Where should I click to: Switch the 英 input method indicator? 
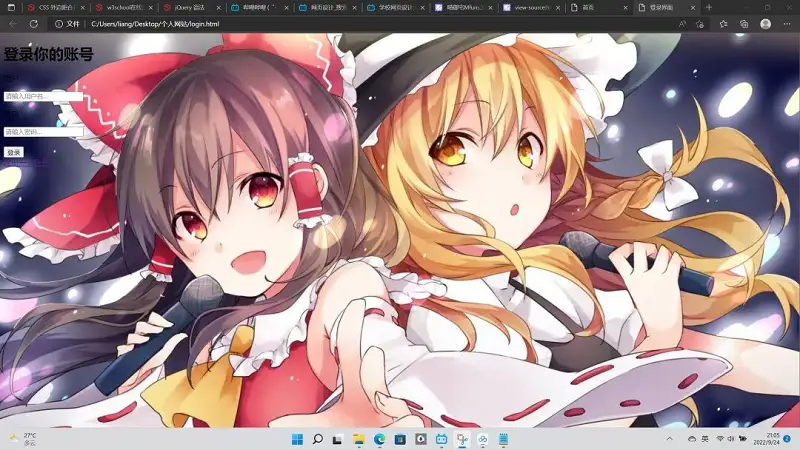click(x=705, y=439)
